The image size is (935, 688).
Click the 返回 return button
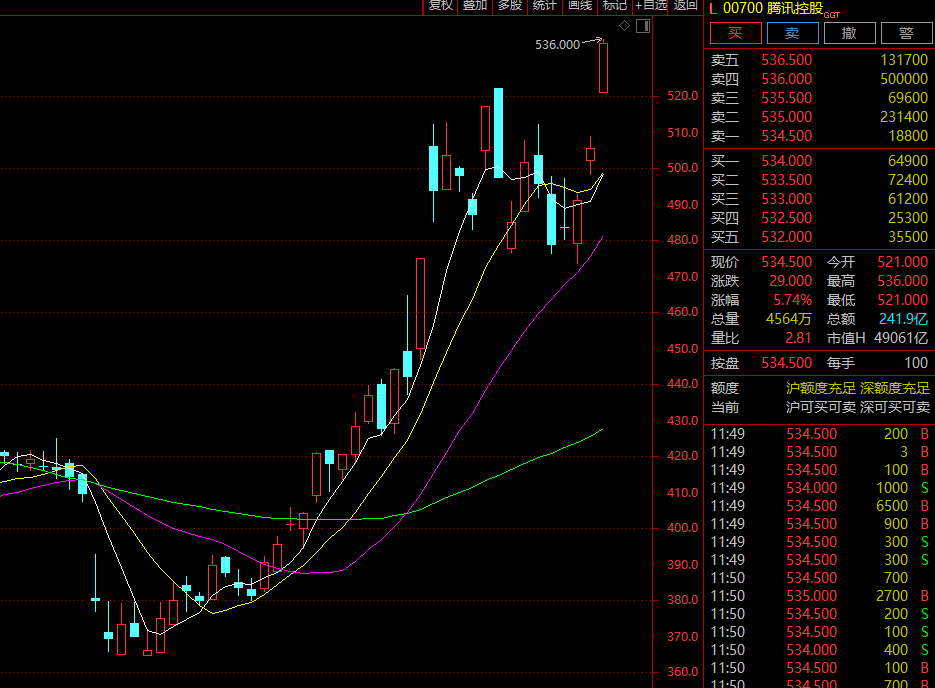[x=685, y=6]
